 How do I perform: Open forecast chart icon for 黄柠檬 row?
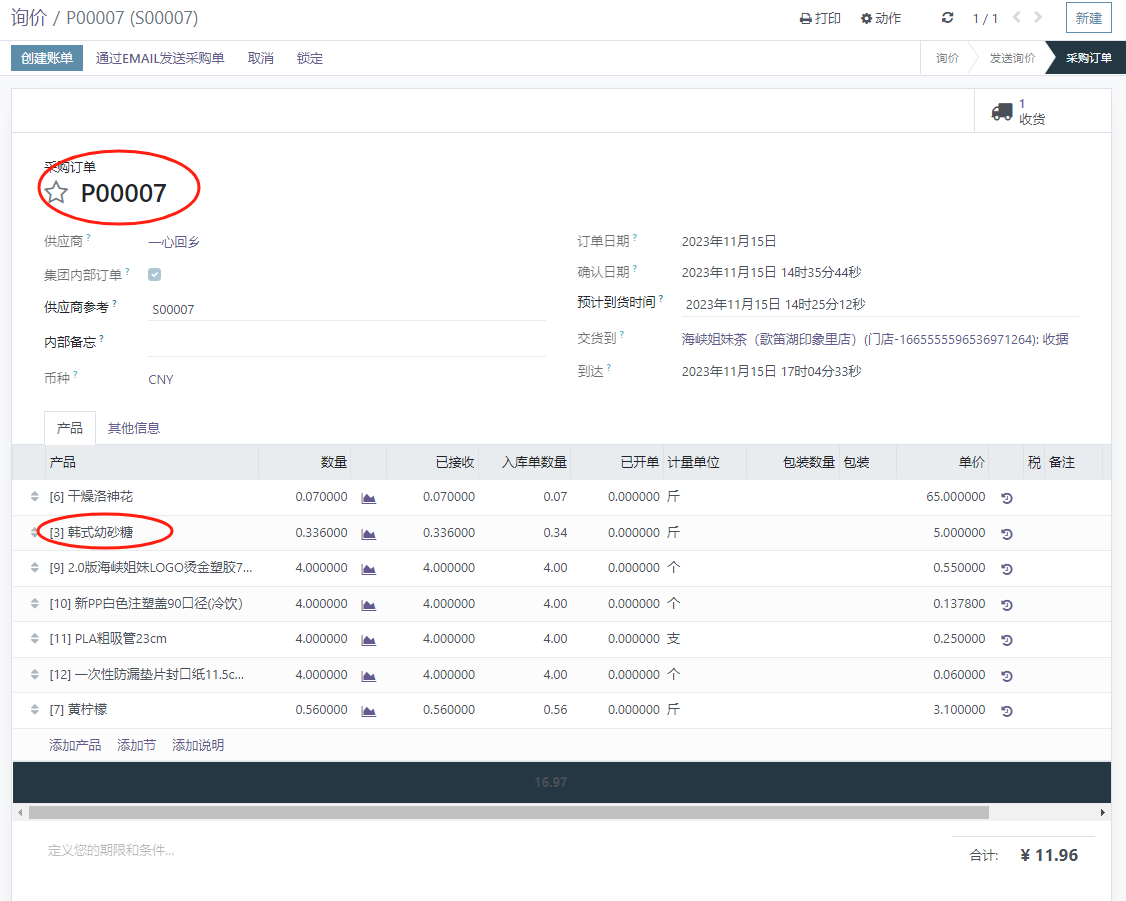point(368,710)
